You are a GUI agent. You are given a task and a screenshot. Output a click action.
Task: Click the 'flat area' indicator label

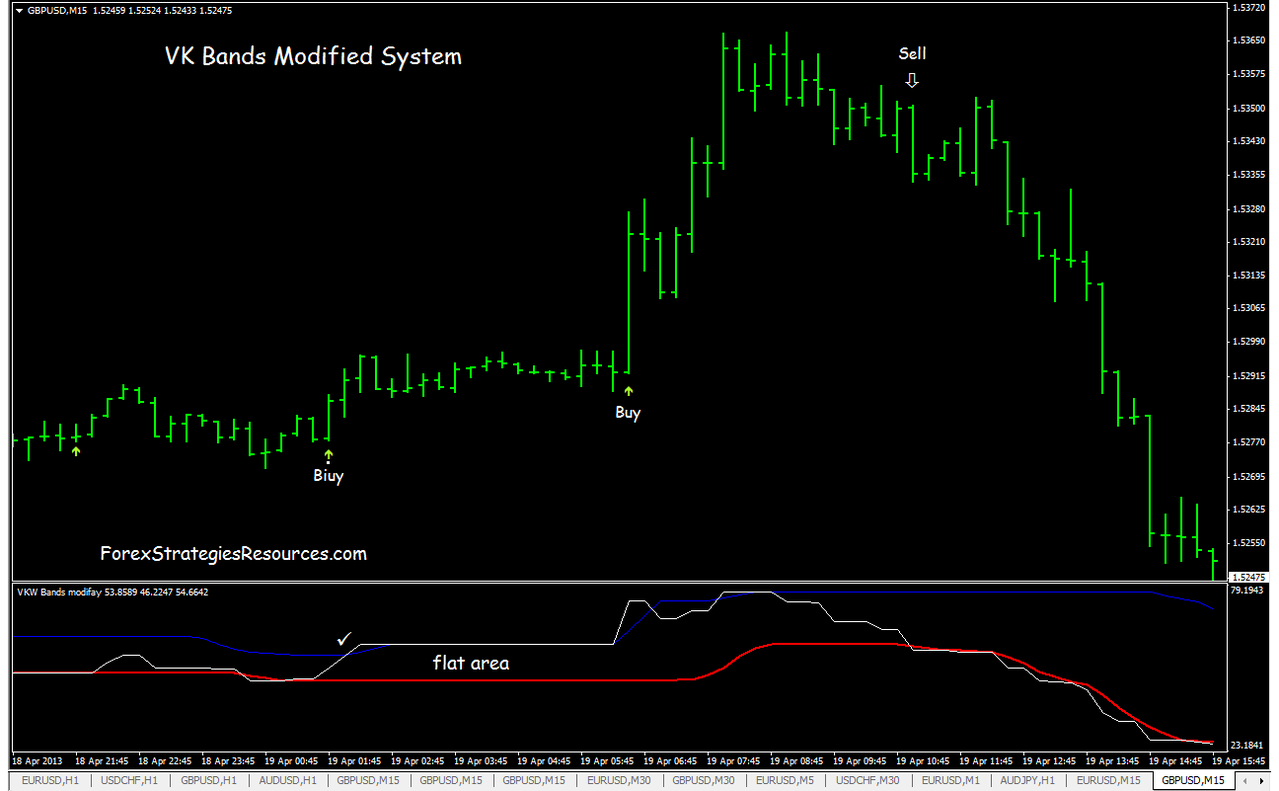pyautogui.click(x=471, y=662)
